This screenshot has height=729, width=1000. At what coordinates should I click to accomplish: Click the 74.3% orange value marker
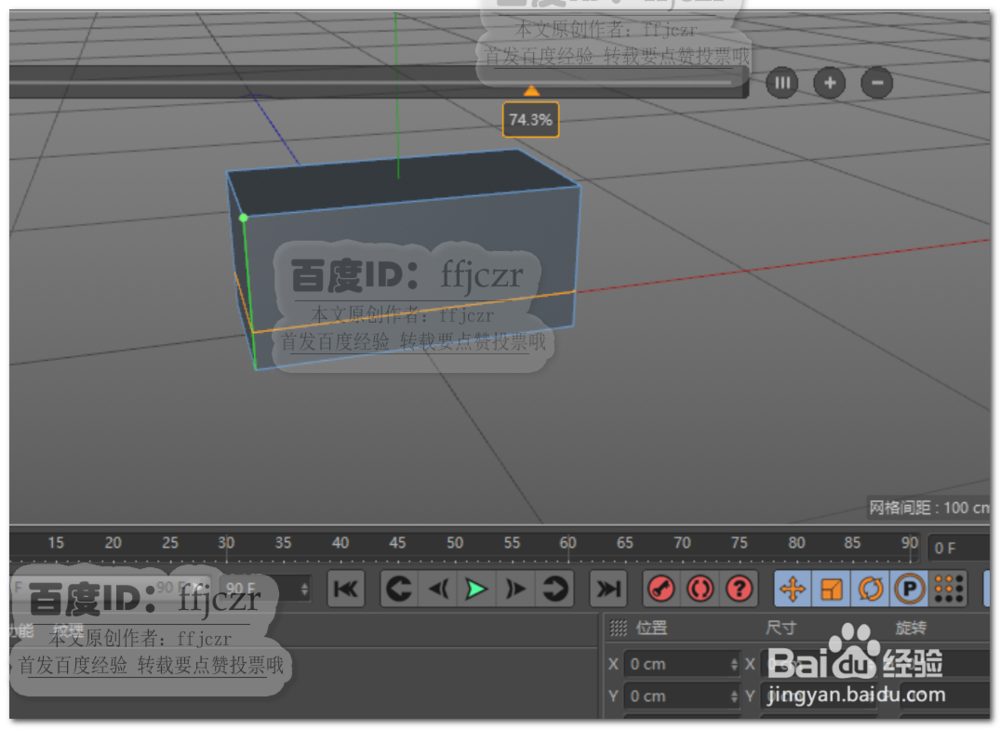(531, 119)
